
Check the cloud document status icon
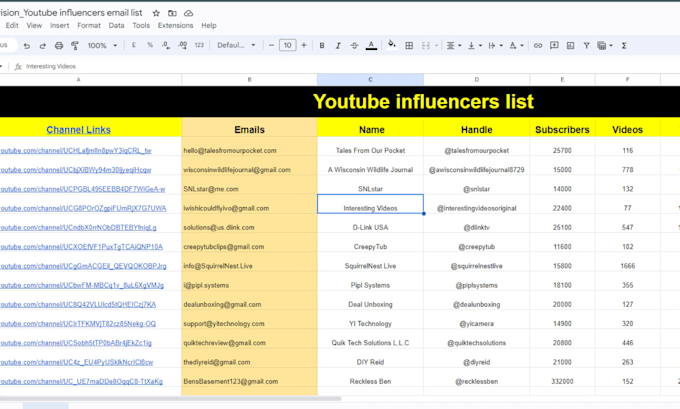click(188, 13)
